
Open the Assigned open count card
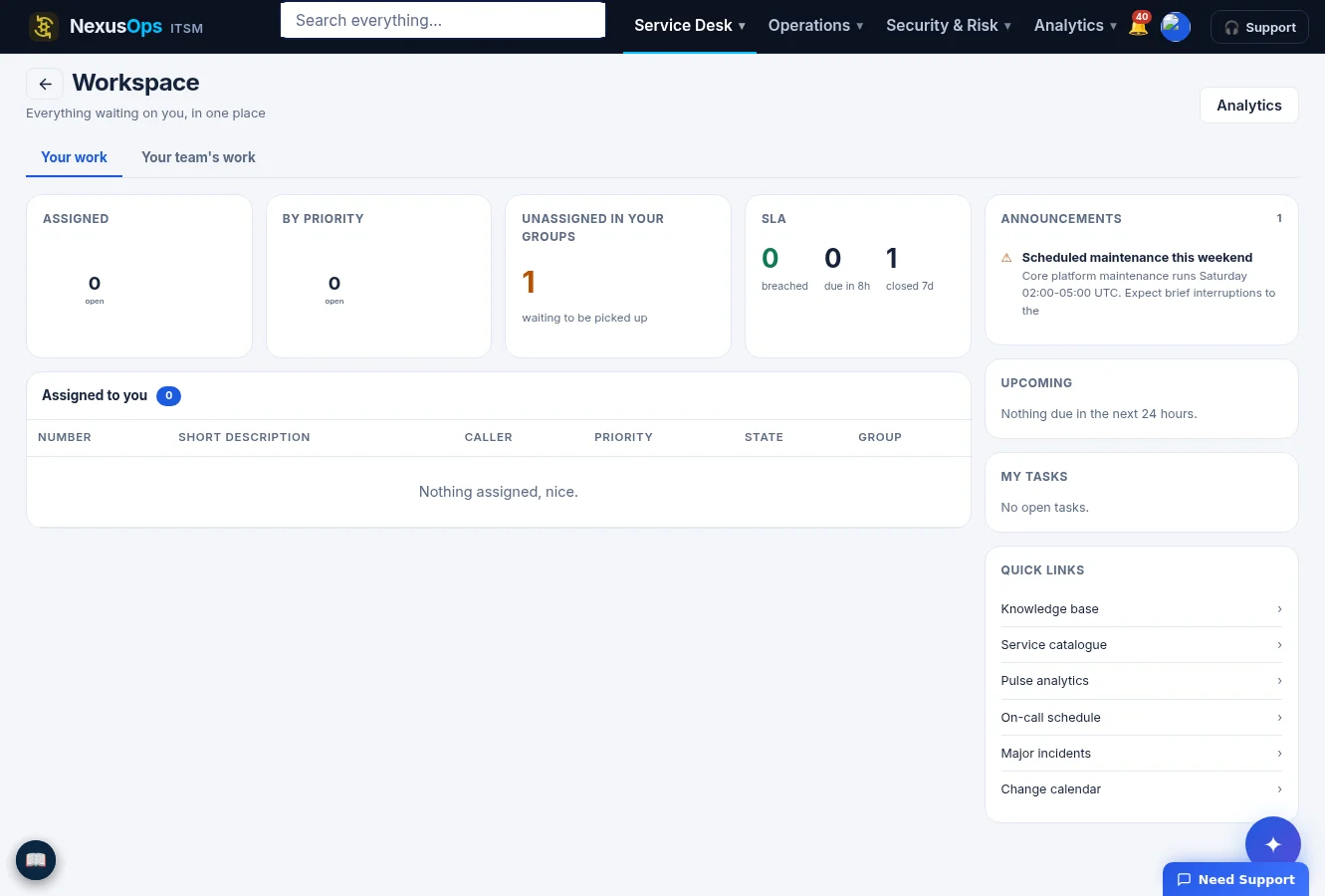[139, 276]
